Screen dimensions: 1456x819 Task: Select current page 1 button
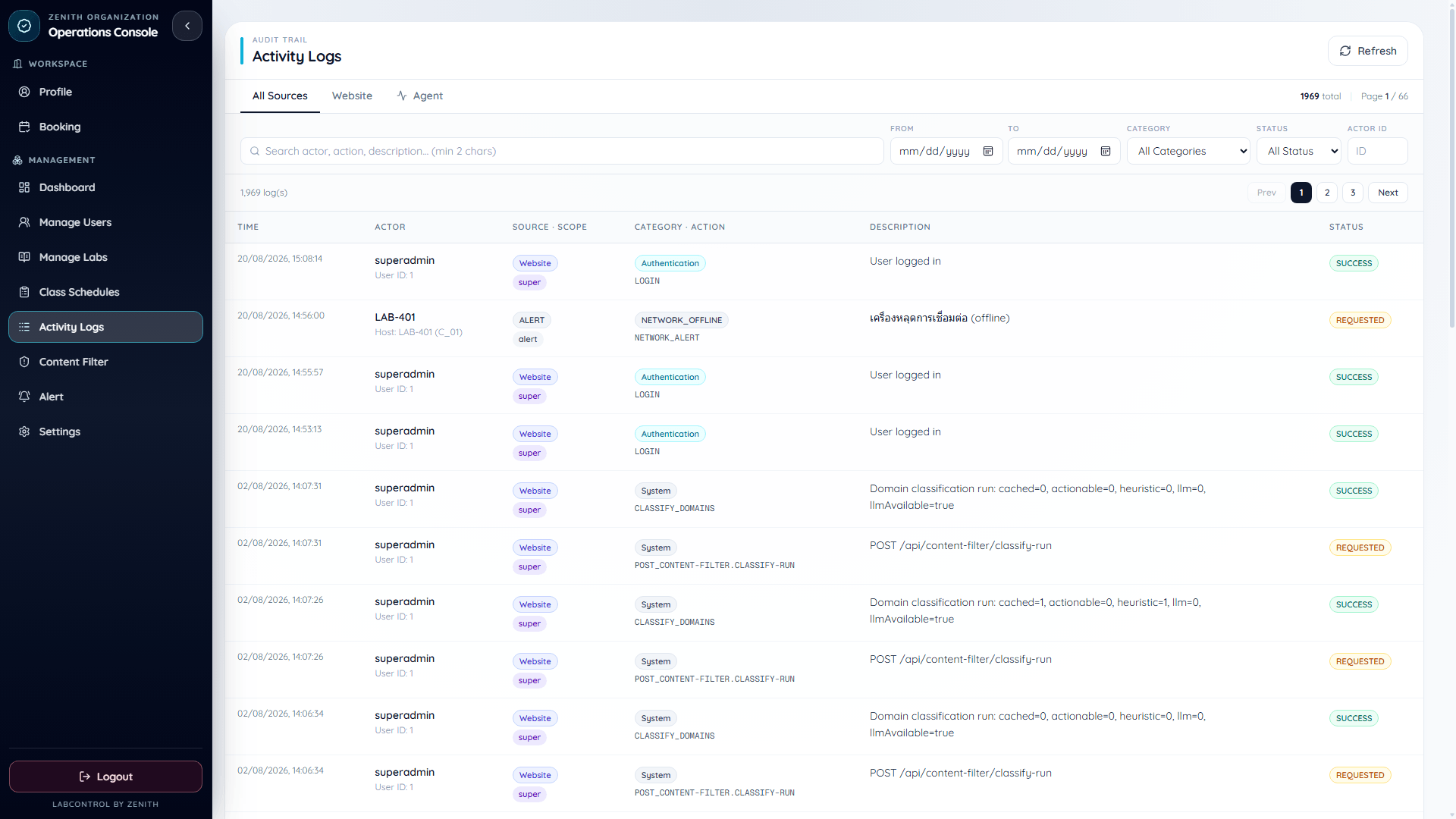tap(1301, 193)
